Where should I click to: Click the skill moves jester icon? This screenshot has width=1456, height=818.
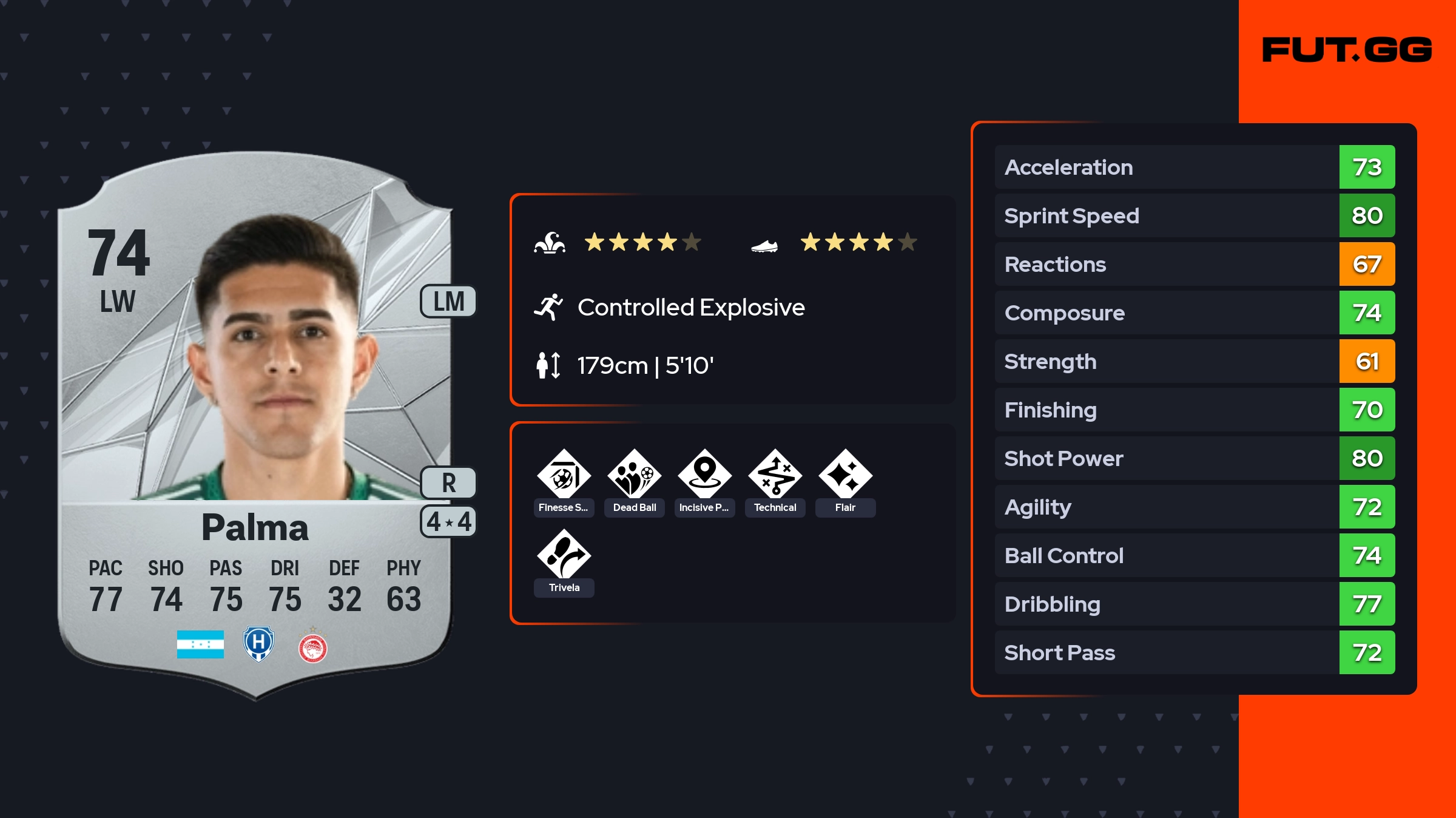[x=550, y=243]
